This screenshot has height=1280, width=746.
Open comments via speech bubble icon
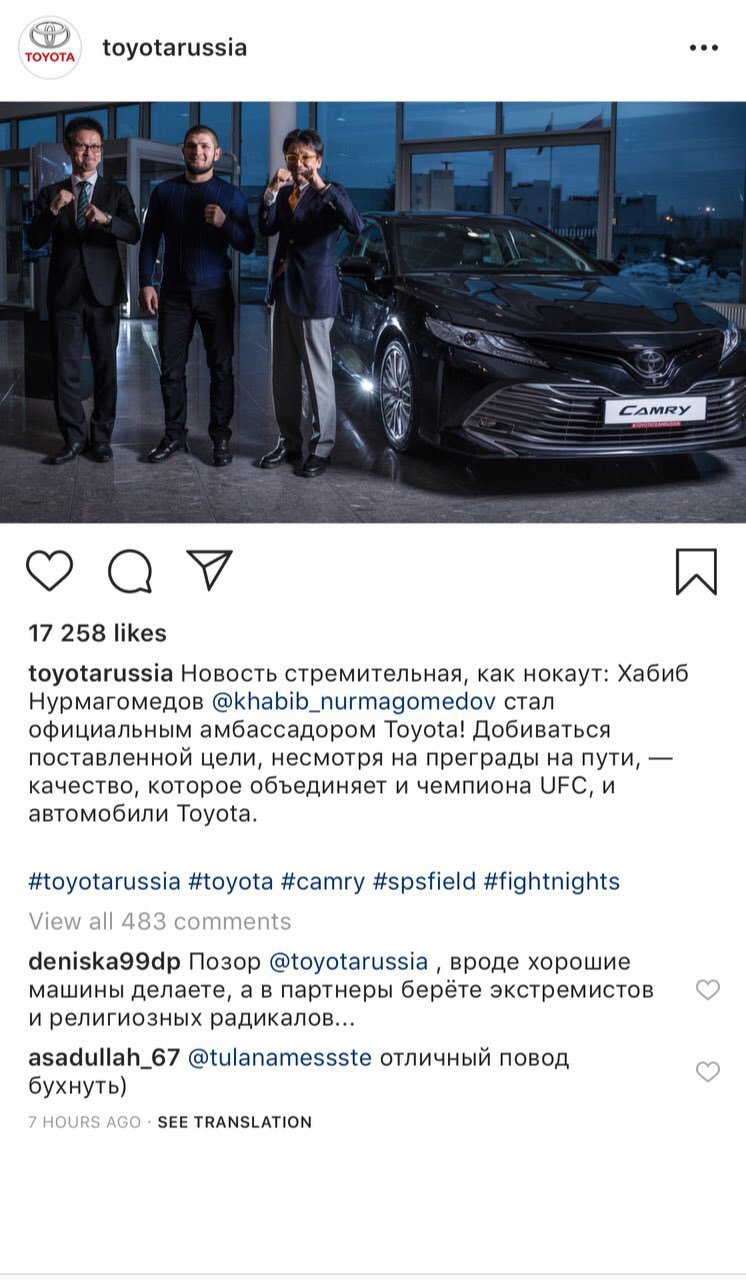coord(130,572)
